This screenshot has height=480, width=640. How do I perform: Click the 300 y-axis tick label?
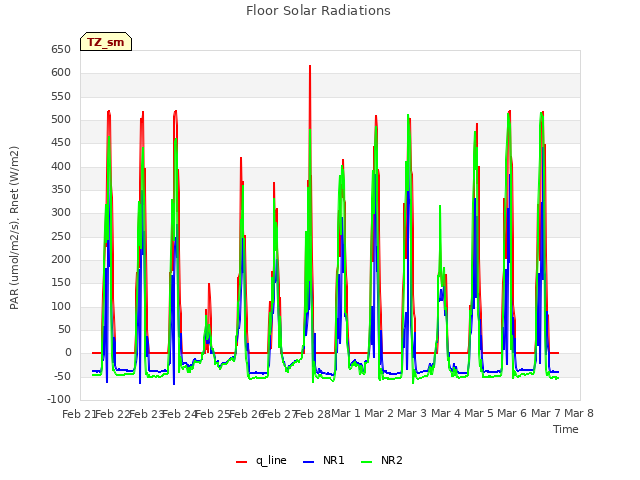[x=61, y=213]
